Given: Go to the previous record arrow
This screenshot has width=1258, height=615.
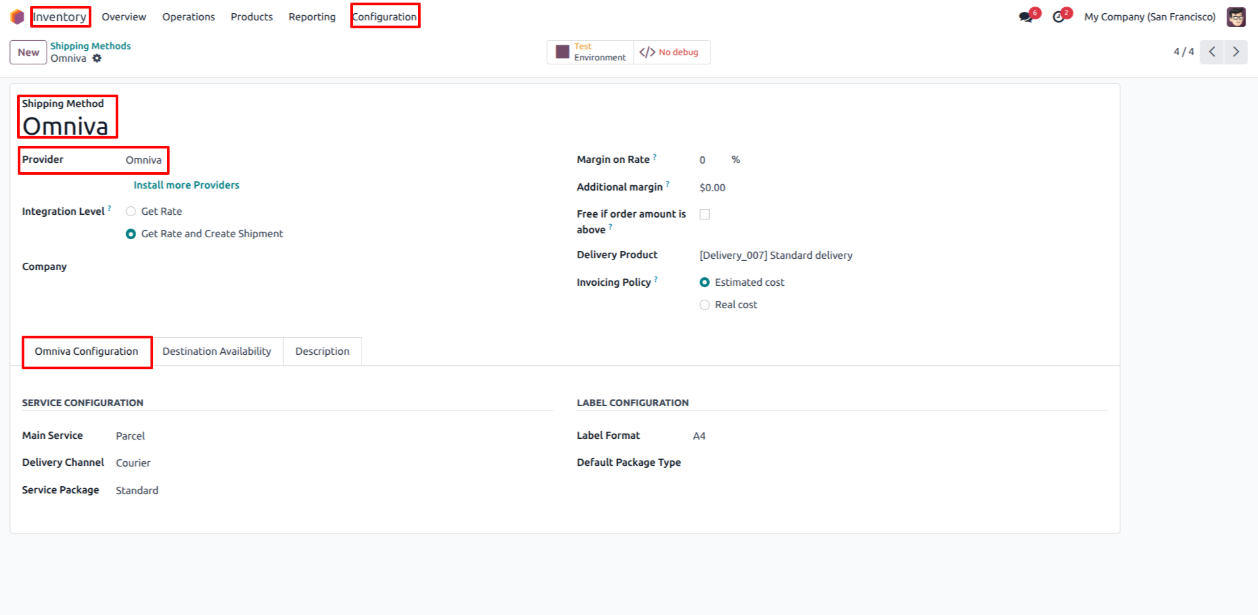Looking at the screenshot, I should pos(1212,52).
